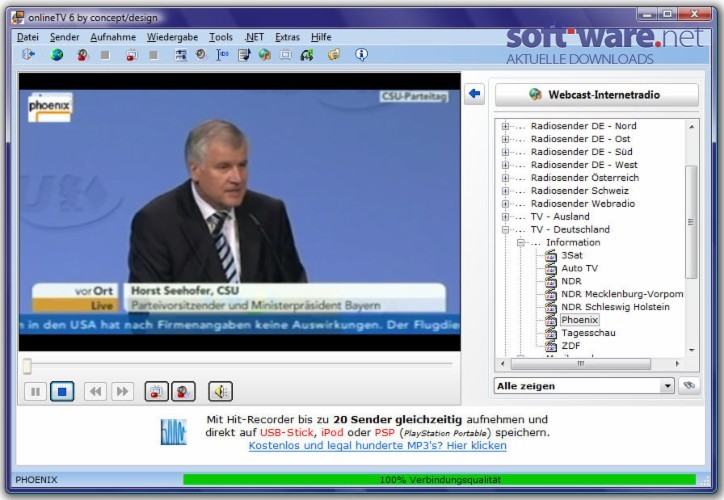Image resolution: width=724 pixels, height=500 pixels.
Task: Click the station icon beside Auto TV
Action: click(550, 268)
